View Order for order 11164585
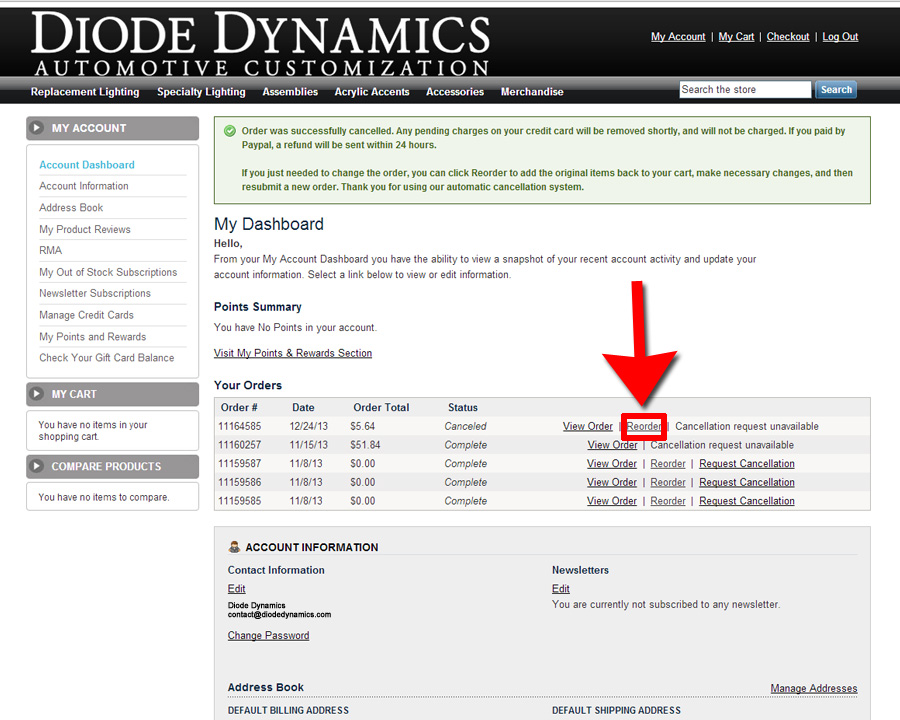Viewport: 900px width, 720px height. 588,426
